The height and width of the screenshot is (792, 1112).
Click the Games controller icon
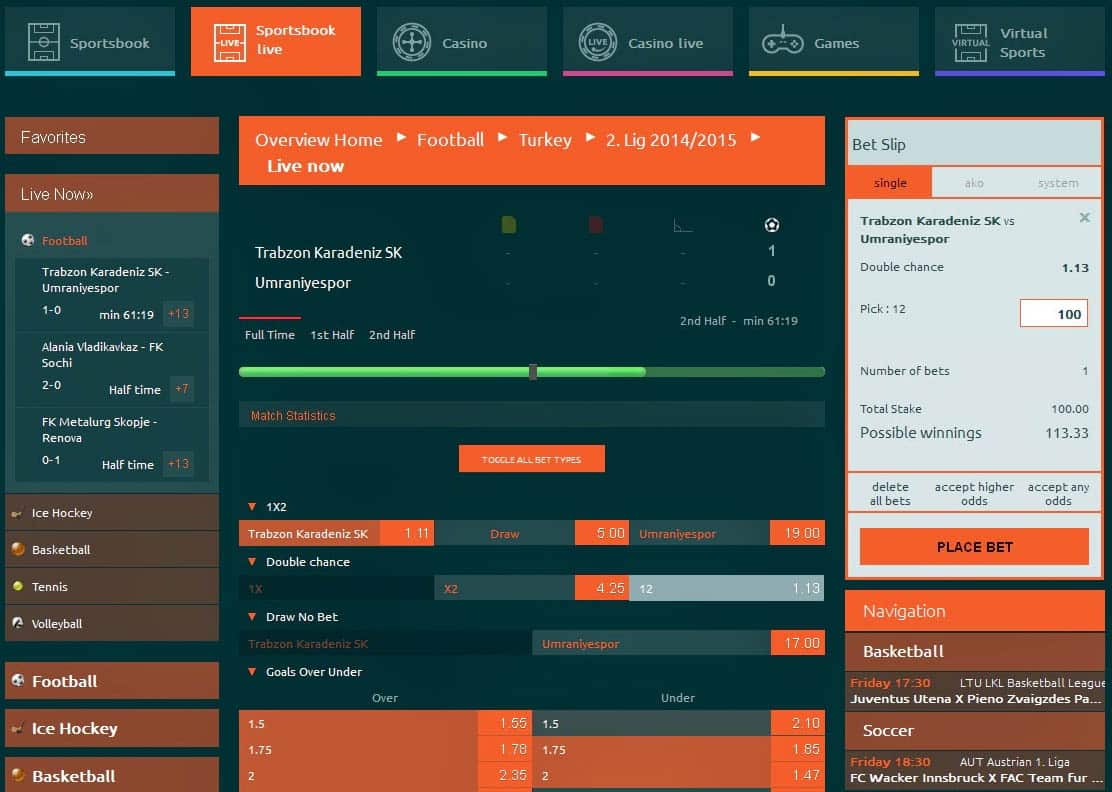[x=782, y=42]
